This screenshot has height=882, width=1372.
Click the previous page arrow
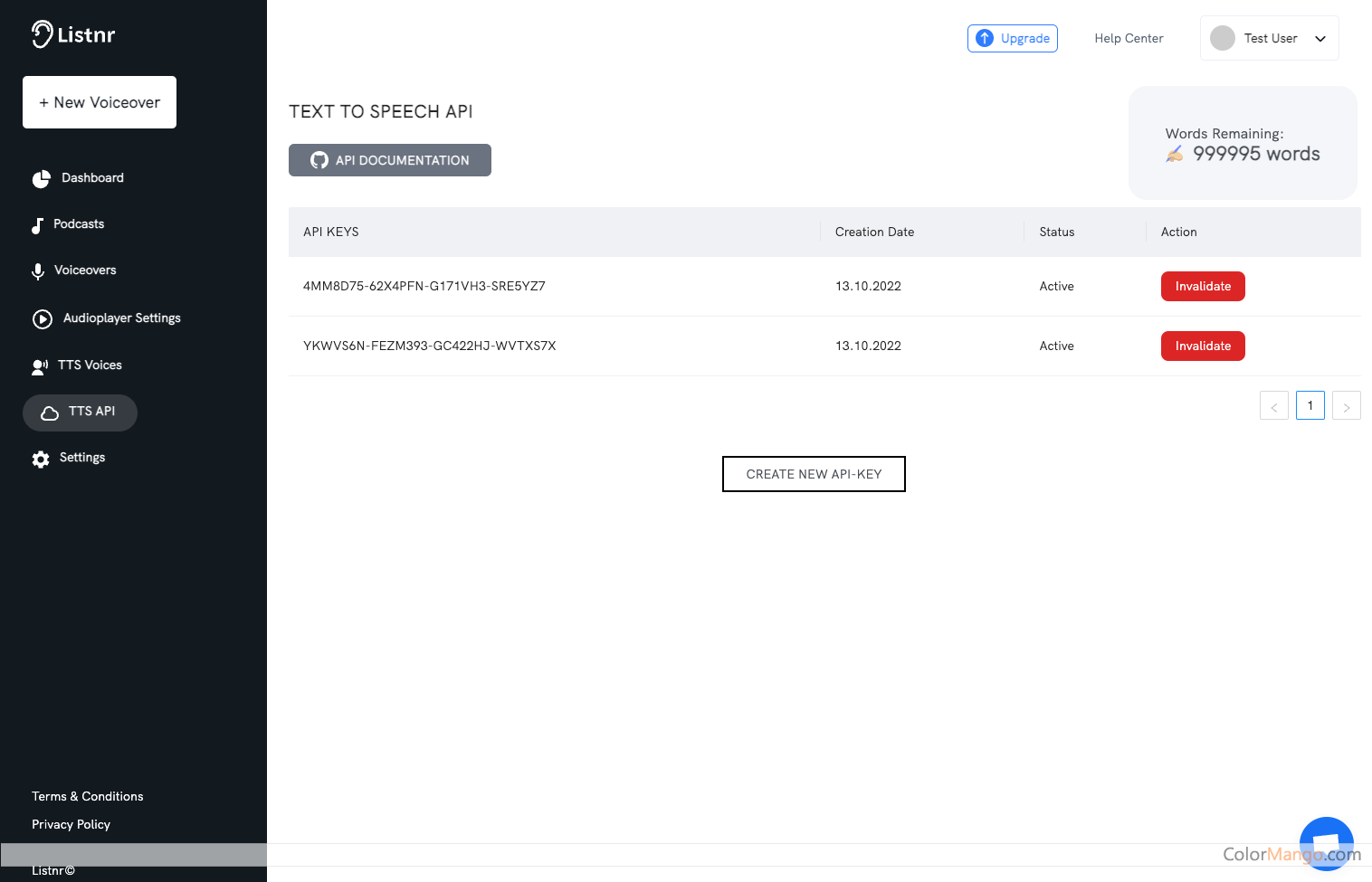(1273, 405)
